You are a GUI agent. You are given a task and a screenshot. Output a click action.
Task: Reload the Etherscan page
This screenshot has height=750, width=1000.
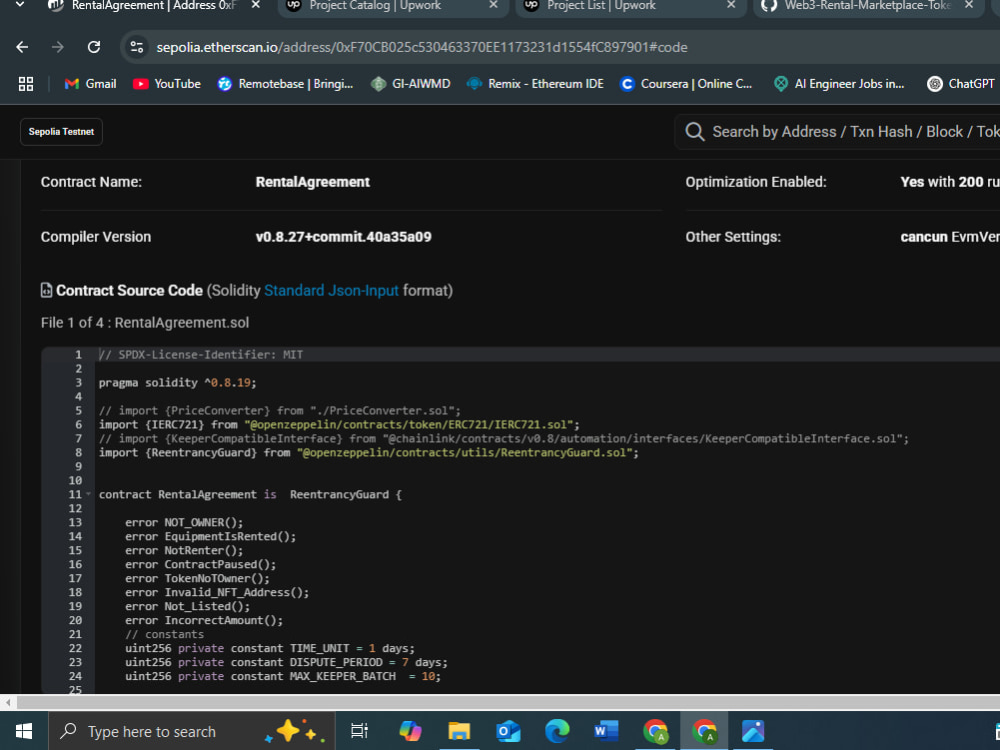click(x=94, y=47)
